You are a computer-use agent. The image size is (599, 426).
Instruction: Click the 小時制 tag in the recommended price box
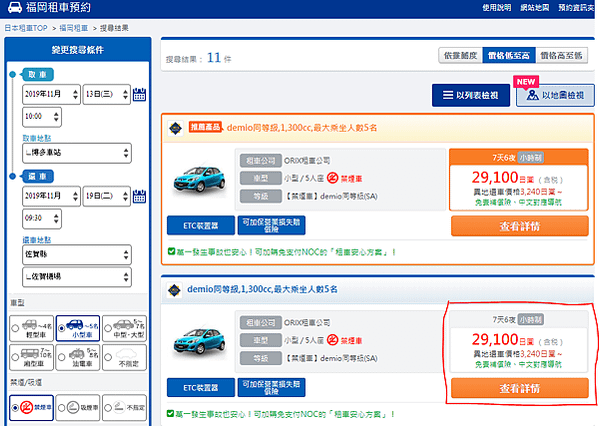[x=531, y=157]
